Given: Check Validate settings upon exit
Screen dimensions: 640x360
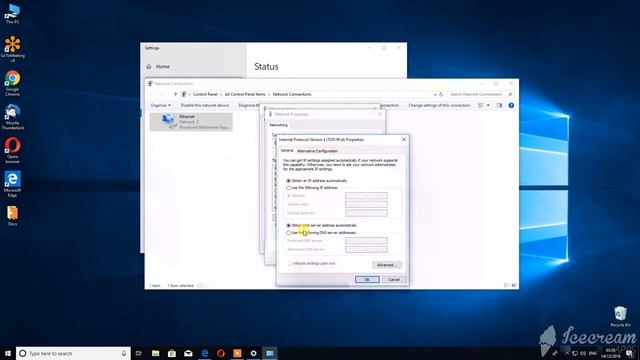Looking at the screenshot, I should click(290, 264).
